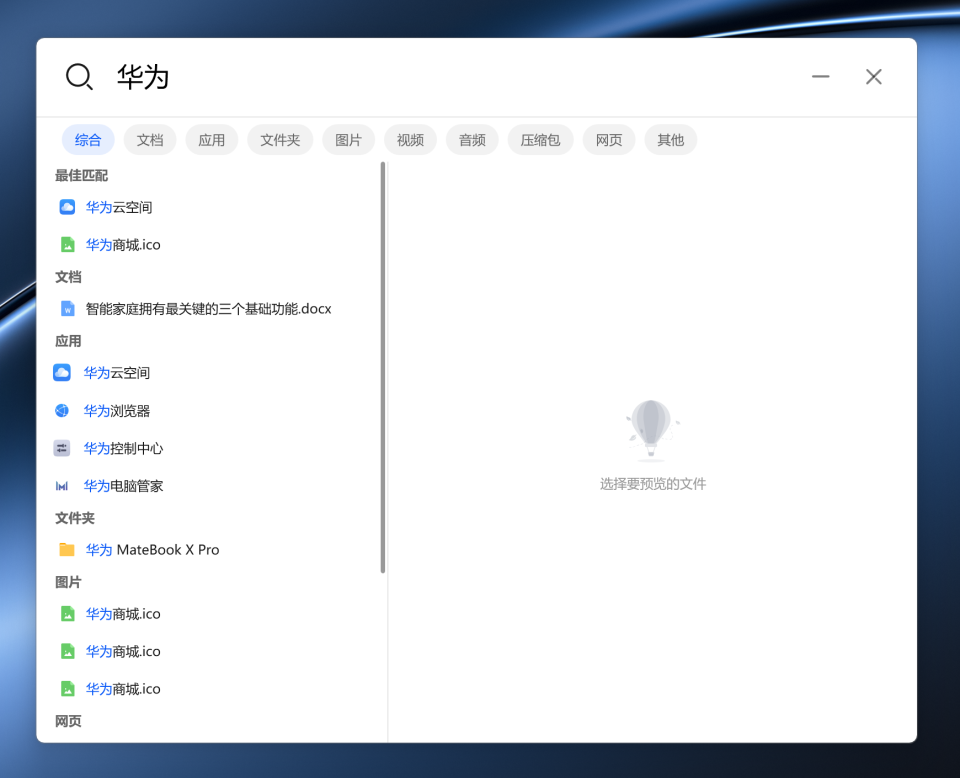Select the 其他 filter tab
This screenshot has width=960, height=778.
[671, 140]
